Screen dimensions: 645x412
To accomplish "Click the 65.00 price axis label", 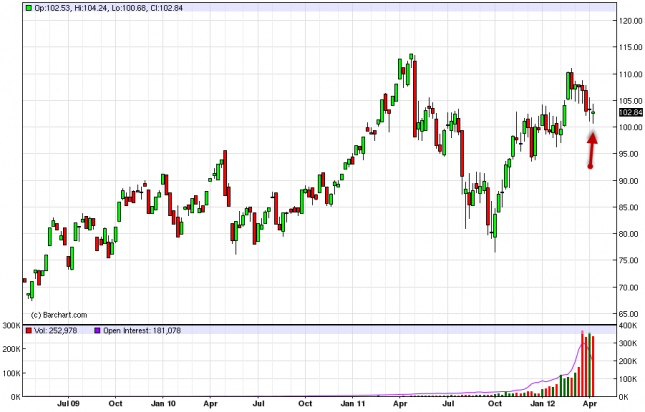I will click(631, 314).
